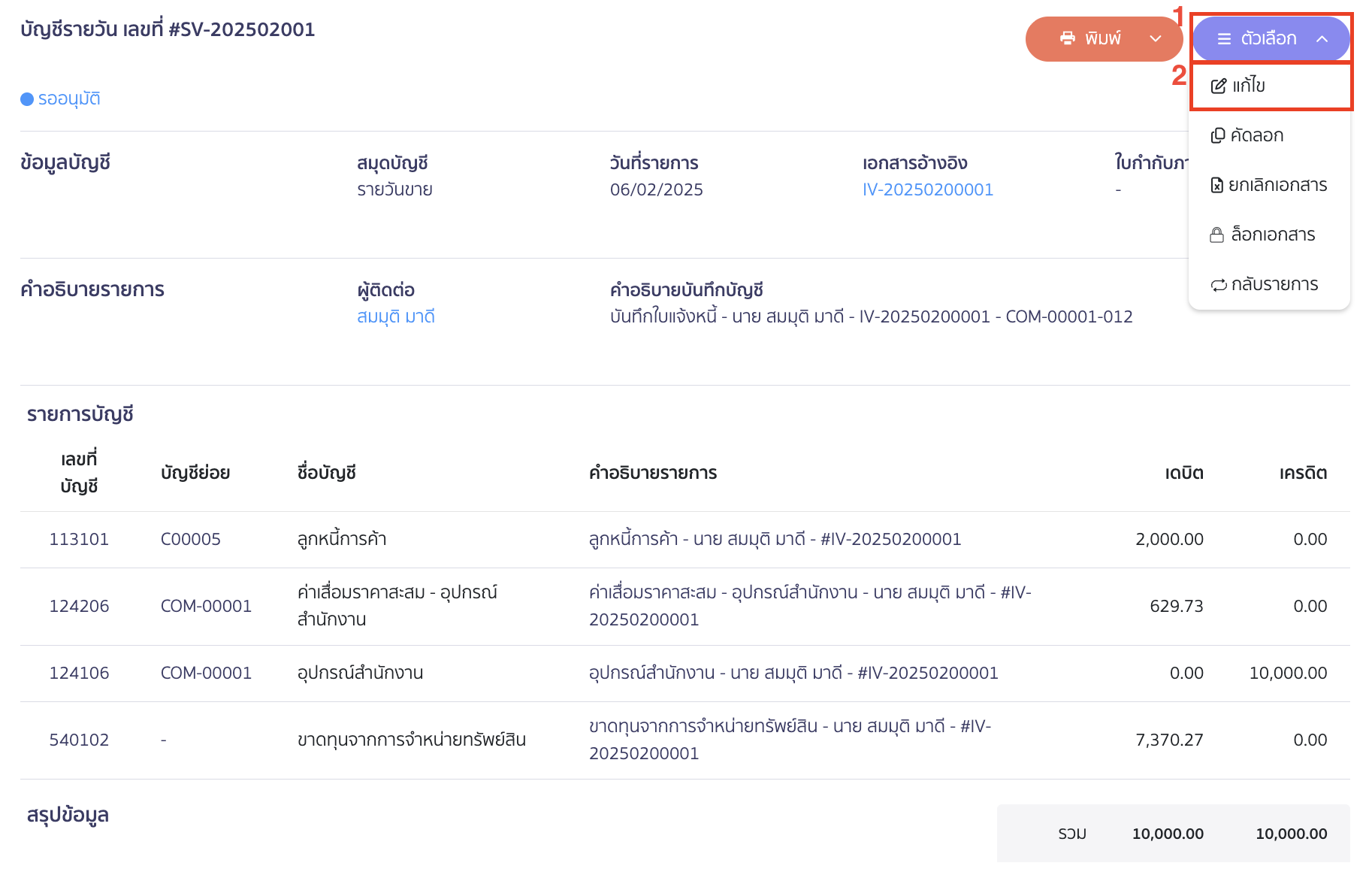Expand the dropdown chevron on the พิมพ์ button

coord(1156,38)
